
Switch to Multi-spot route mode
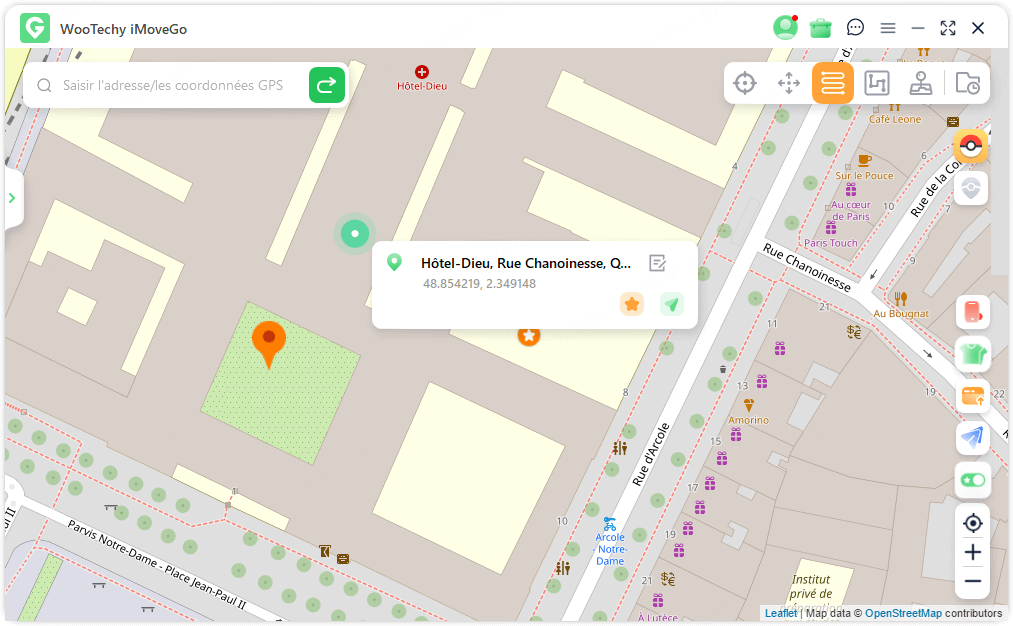877,84
